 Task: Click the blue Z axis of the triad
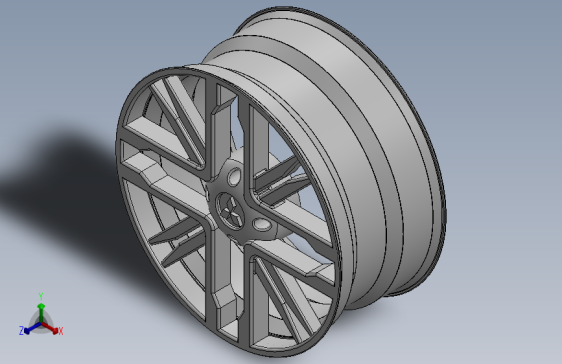[x=32, y=328]
